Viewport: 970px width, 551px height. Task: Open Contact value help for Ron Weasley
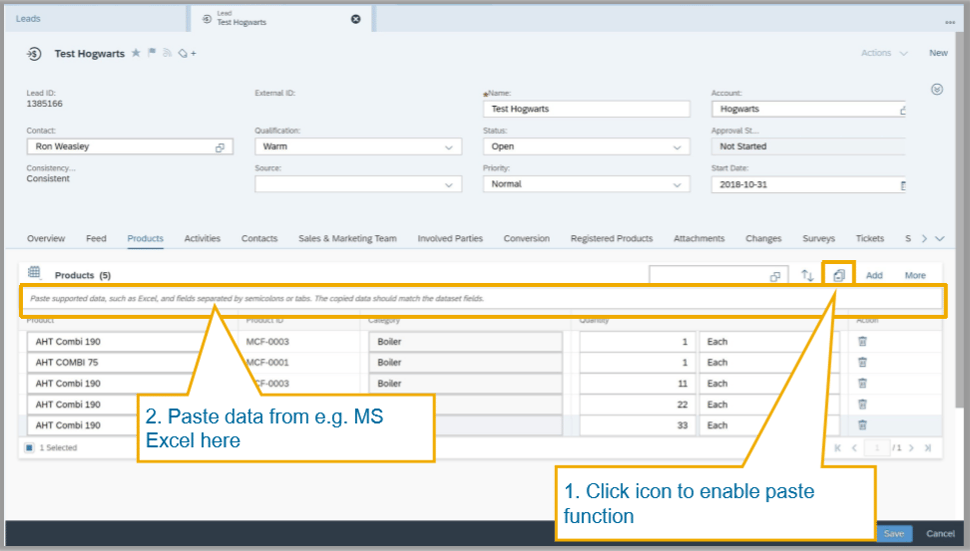pos(220,147)
